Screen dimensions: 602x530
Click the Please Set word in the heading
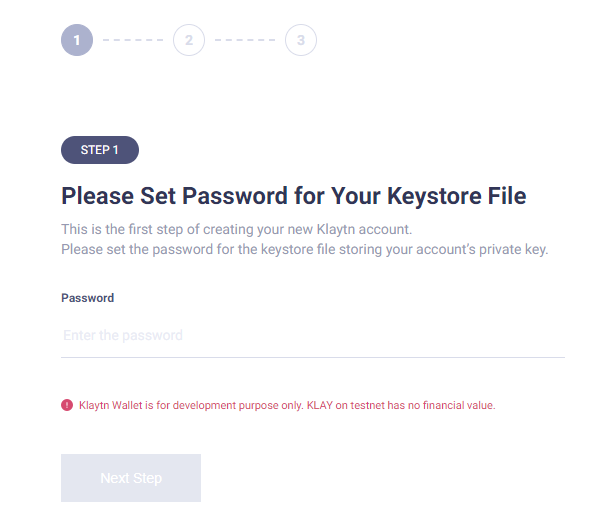point(118,196)
